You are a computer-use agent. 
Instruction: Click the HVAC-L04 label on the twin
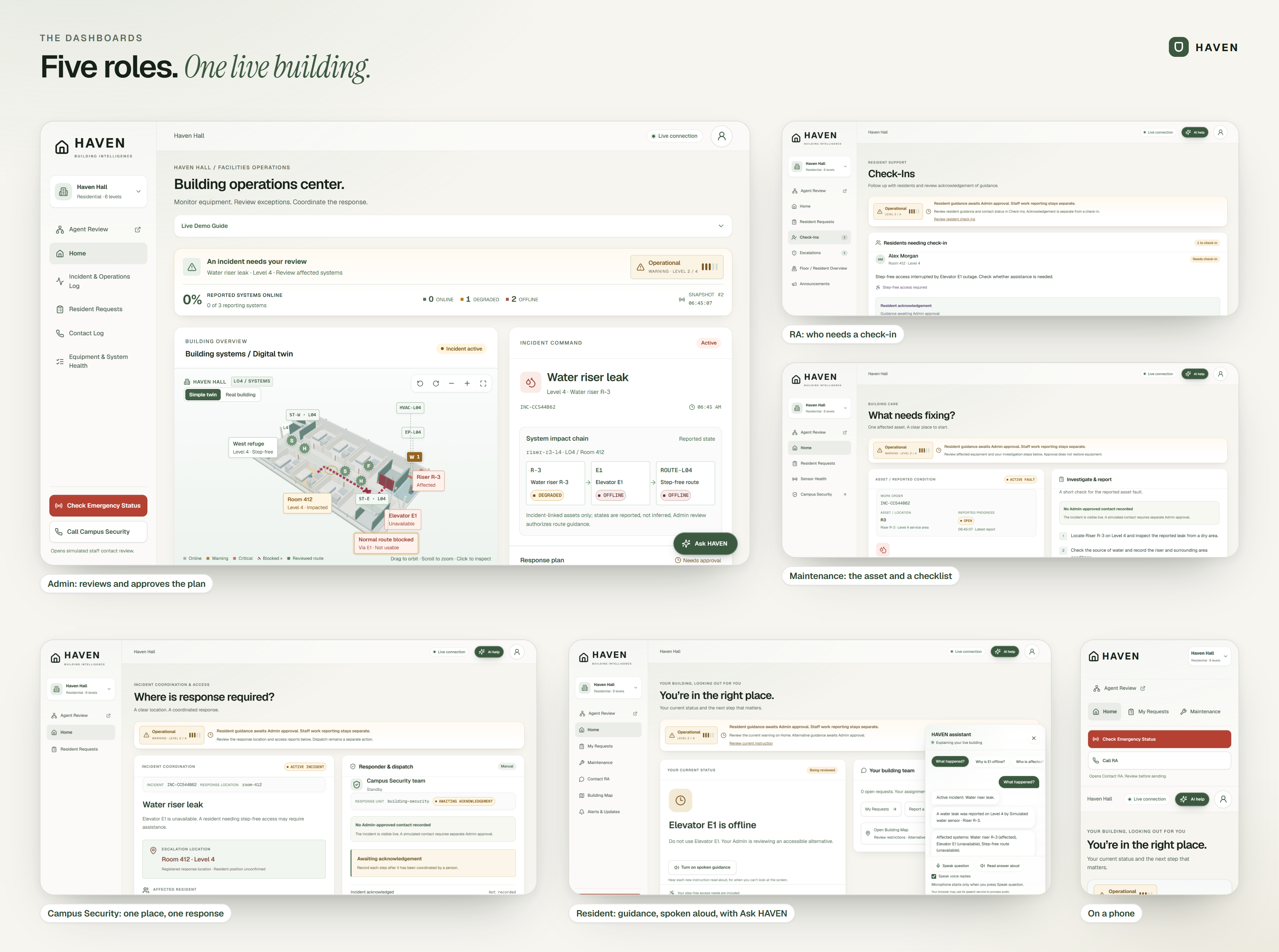click(x=410, y=408)
